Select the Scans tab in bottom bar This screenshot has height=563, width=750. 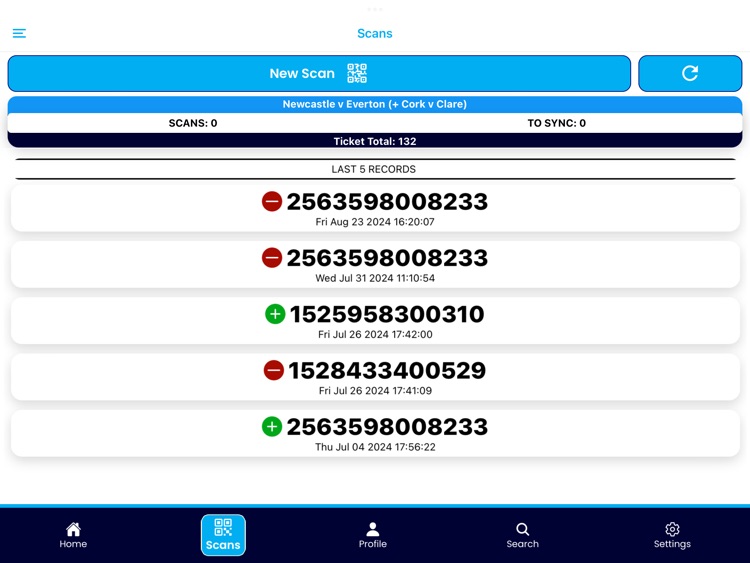pyautogui.click(x=223, y=535)
